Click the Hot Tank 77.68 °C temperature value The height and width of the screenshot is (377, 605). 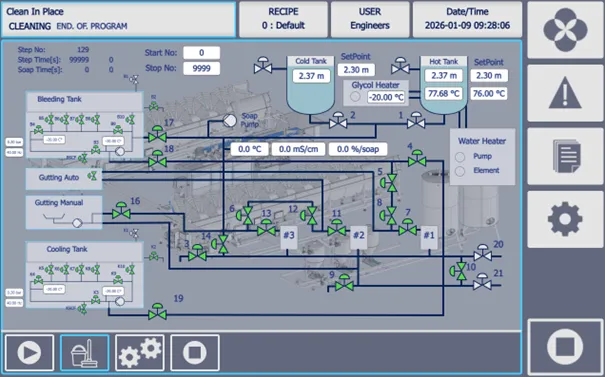click(x=444, y=93)
